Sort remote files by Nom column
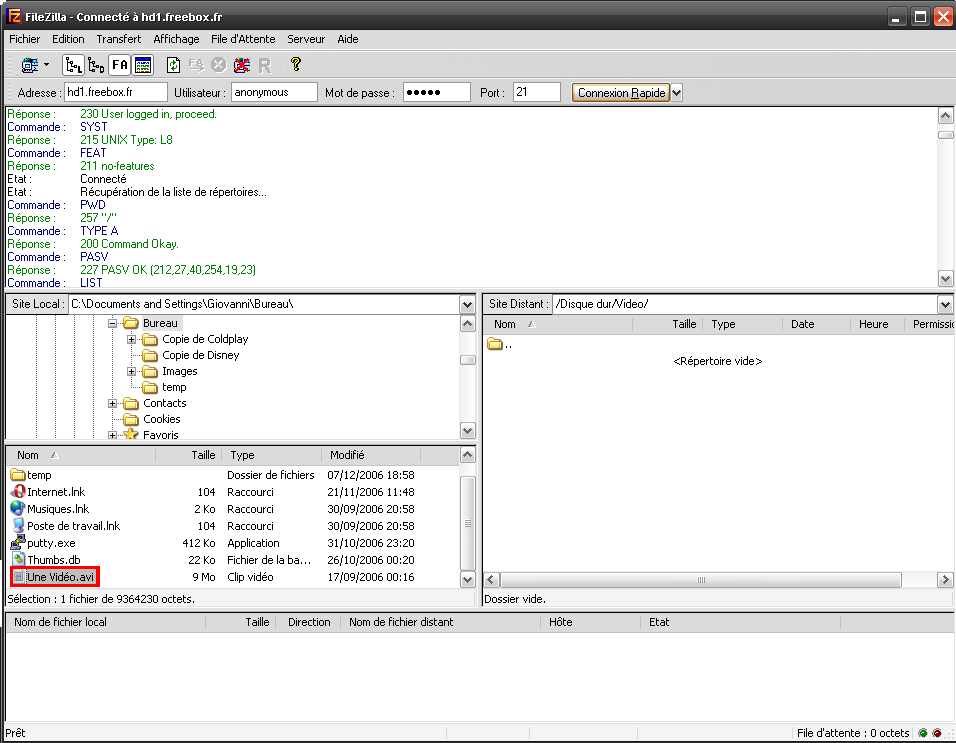Screen dimensions: 956x743 (x=558, y=325)
